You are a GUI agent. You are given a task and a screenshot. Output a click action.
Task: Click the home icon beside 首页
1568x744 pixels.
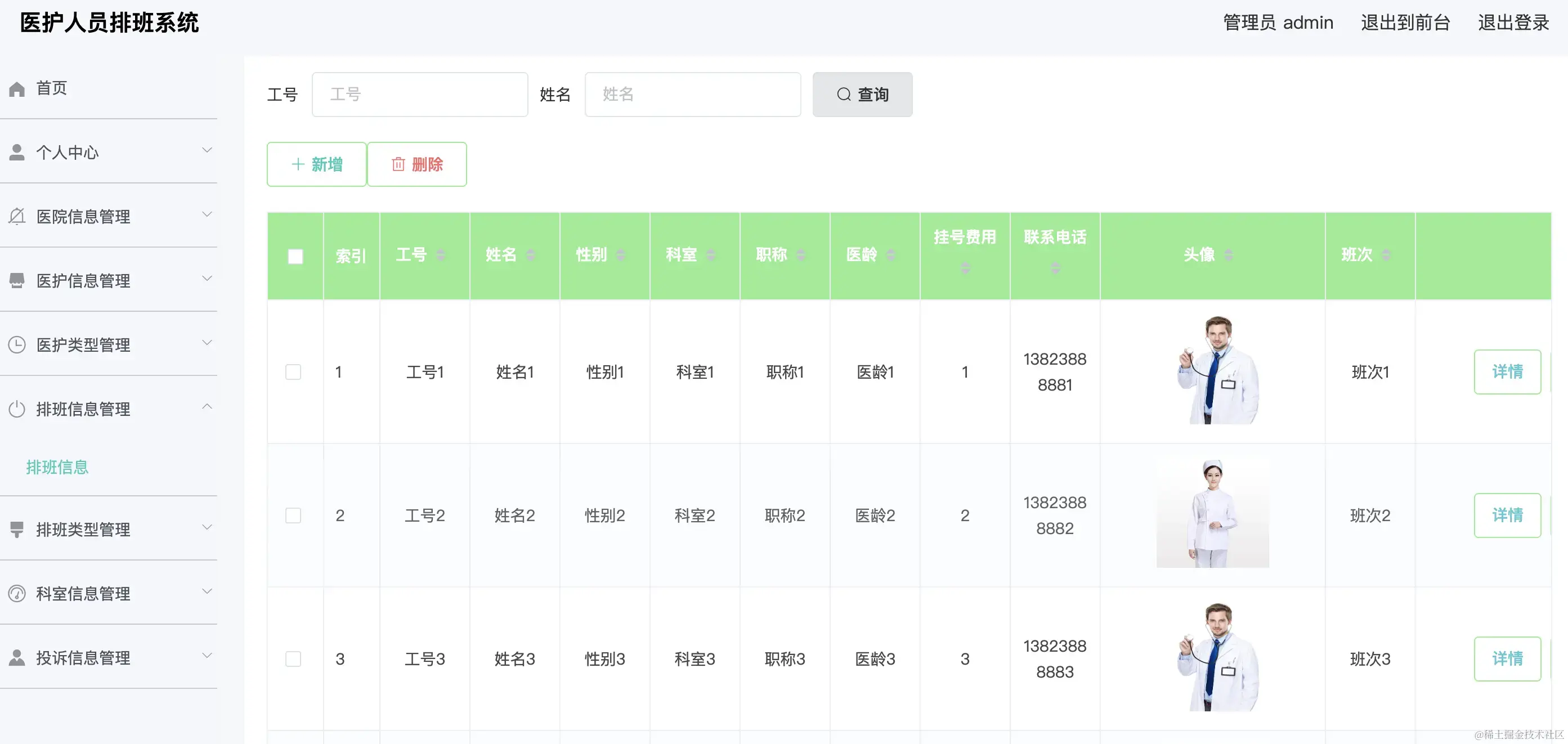tap(16, 88)
